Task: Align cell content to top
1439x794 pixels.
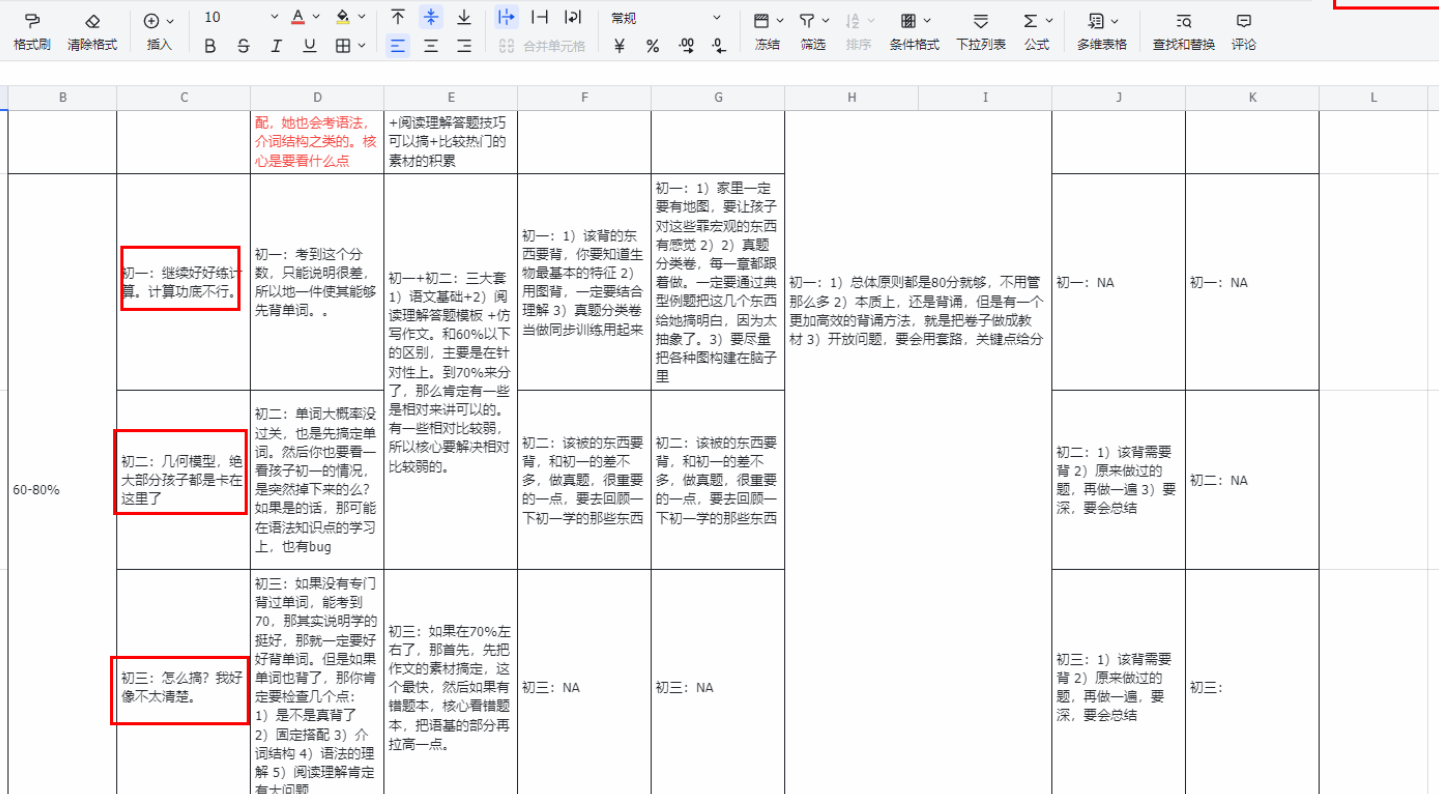Action: click(x=398, y=18)
